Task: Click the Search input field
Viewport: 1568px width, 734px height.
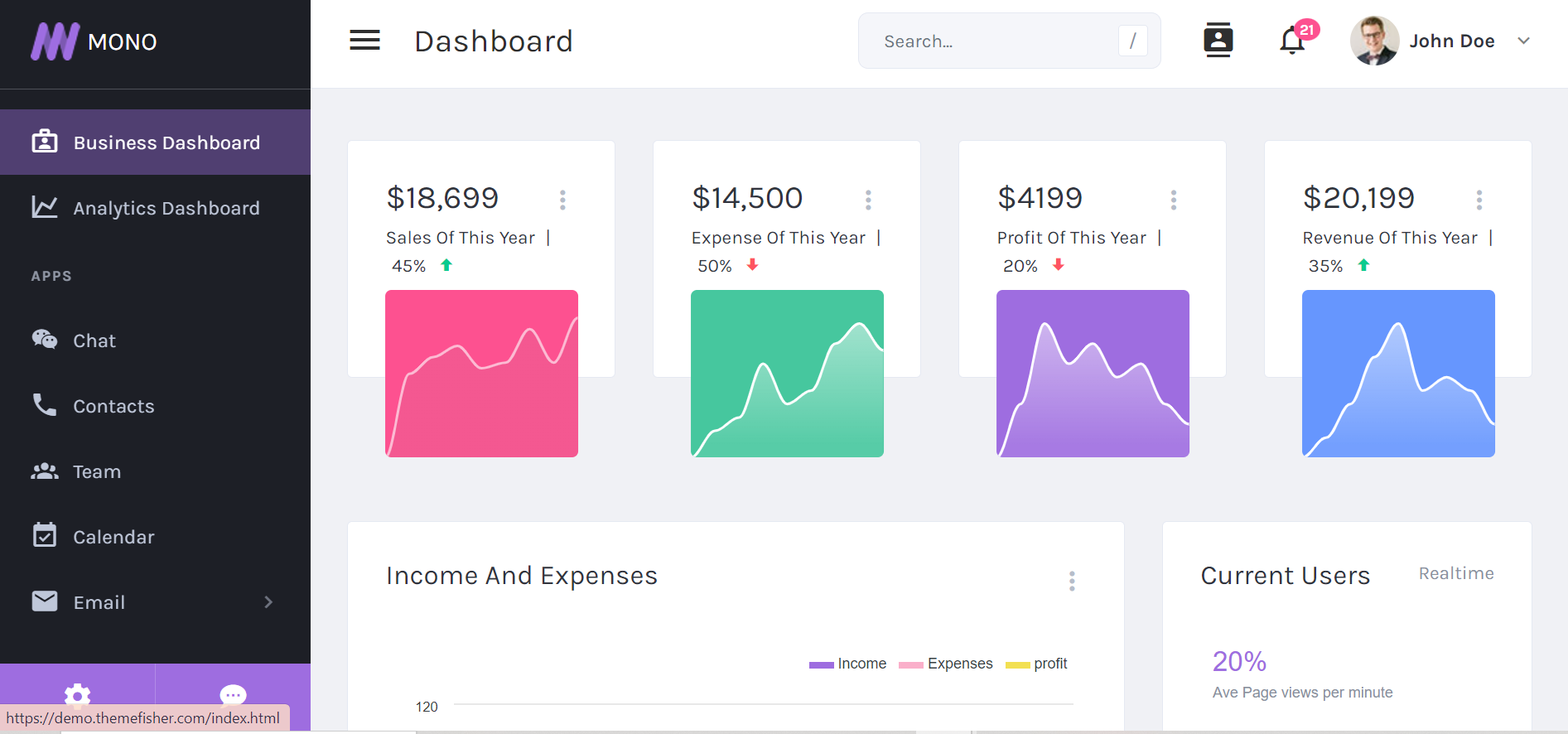Action: pos(994,41)
